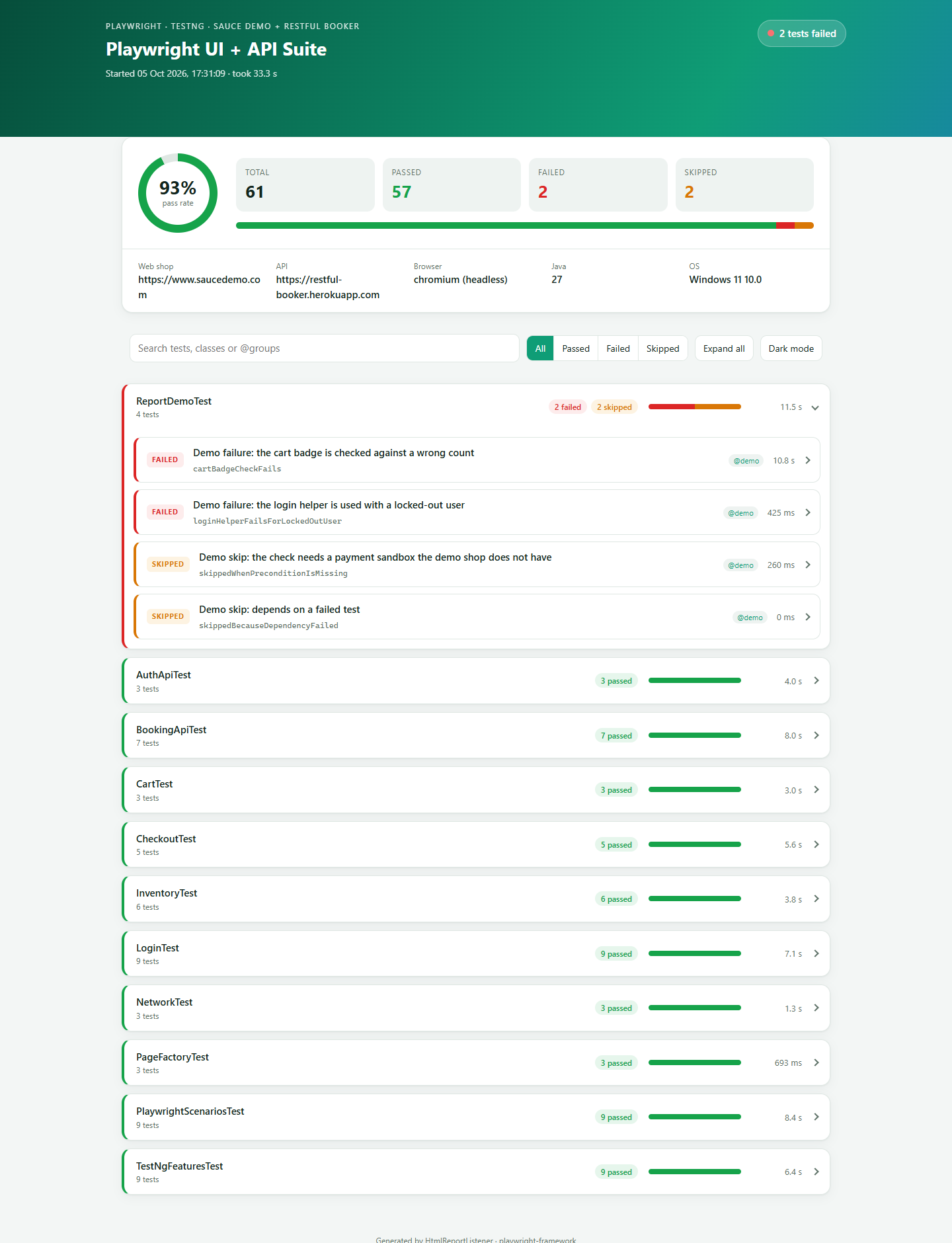Expand the PageFactoryTest group chevron

click(816, 1063)
